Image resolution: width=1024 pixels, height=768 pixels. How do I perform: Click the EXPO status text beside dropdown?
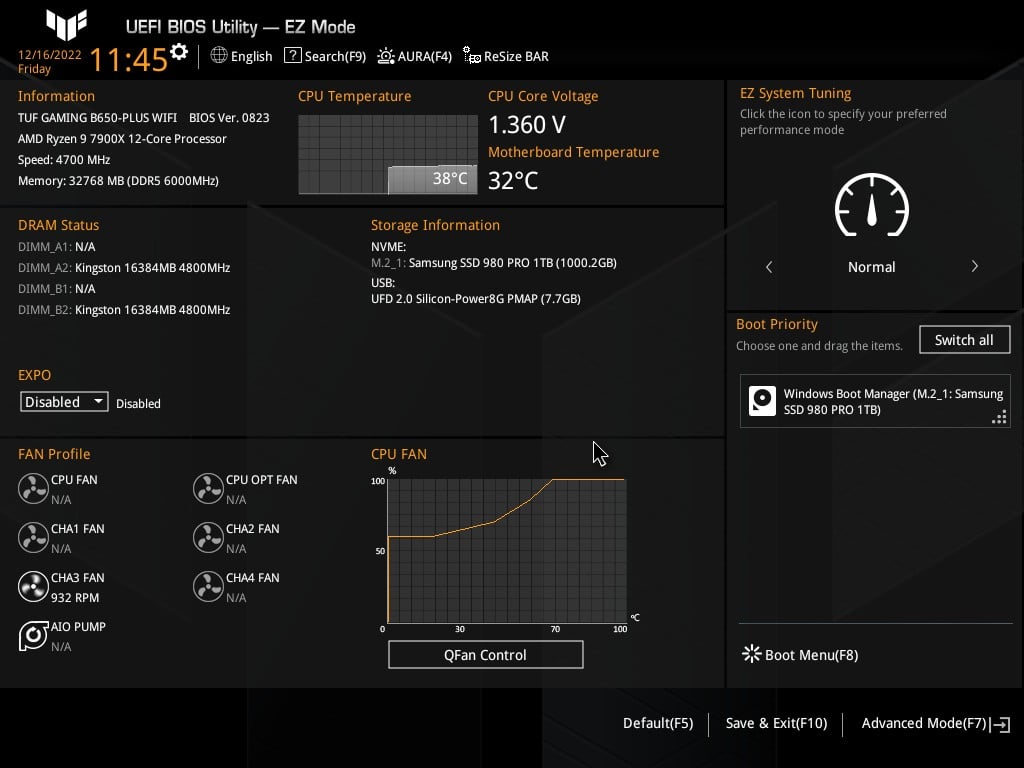coord(138,404)
